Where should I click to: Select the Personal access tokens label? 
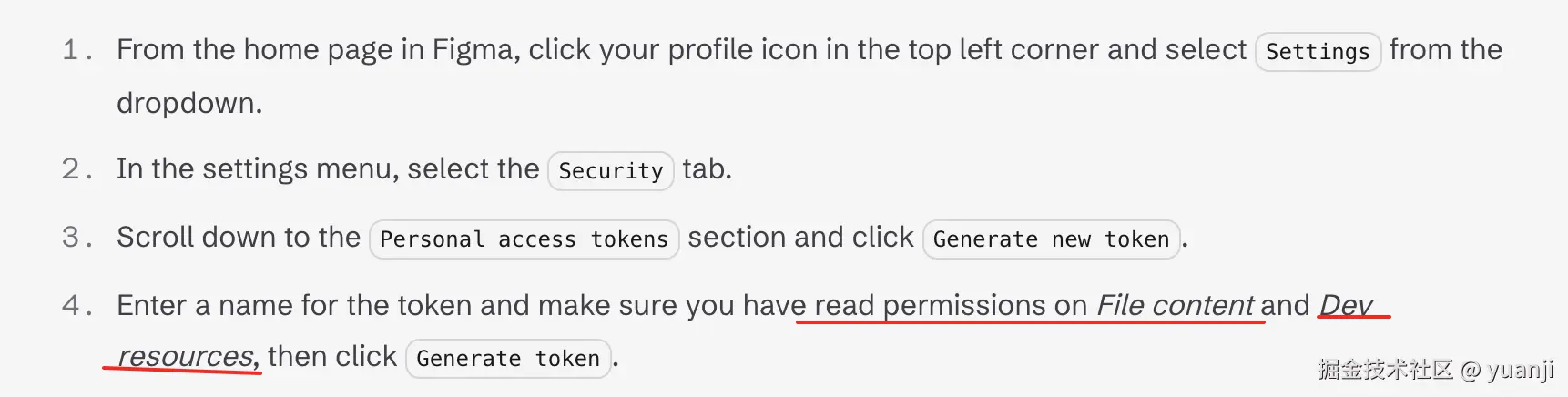524,239
